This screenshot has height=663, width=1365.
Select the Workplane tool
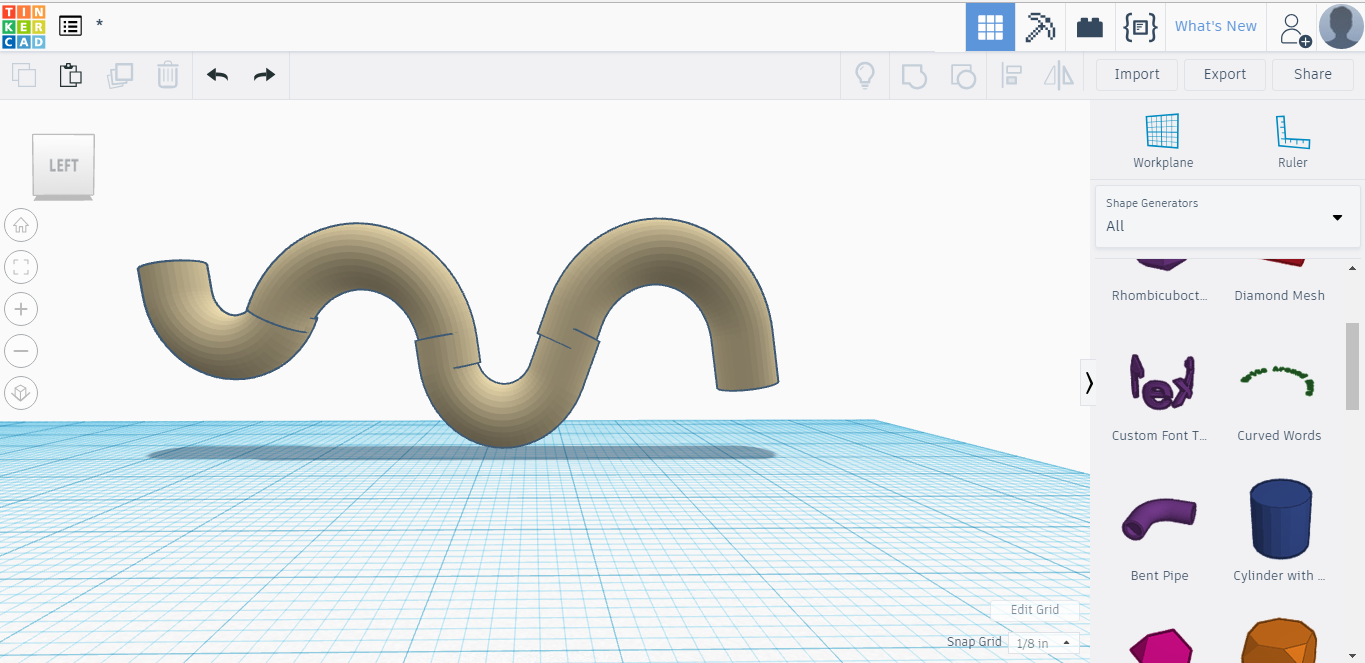[x=1162, y=141]
